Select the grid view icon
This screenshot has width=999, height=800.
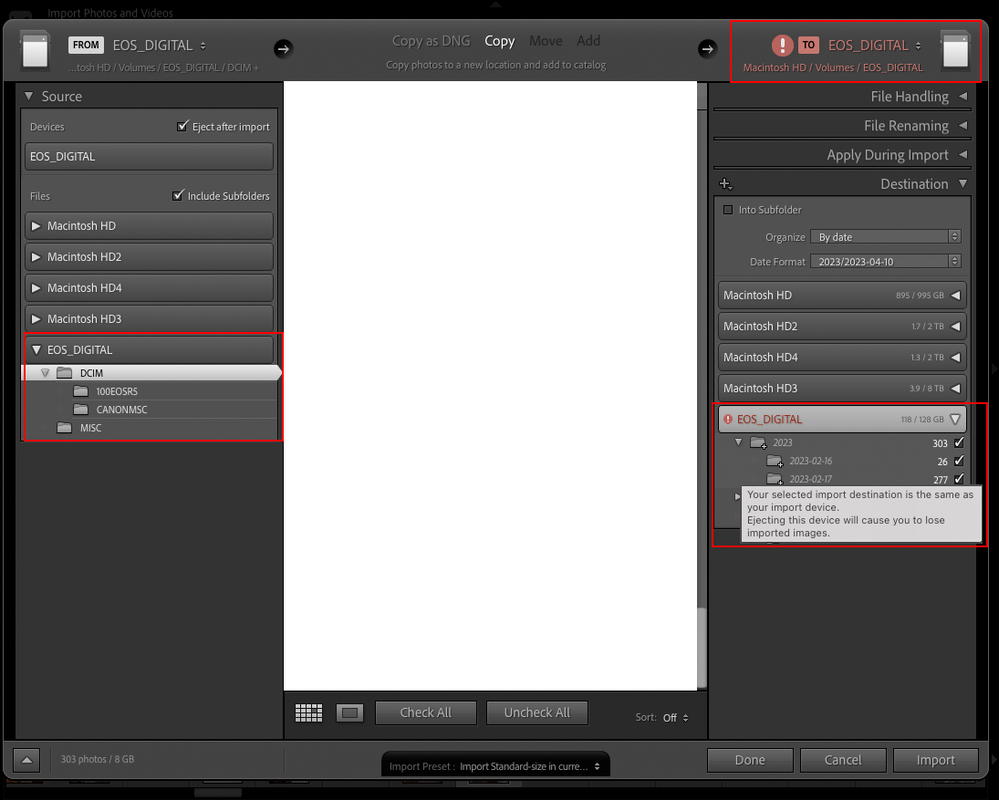click(x=308, y=712)
